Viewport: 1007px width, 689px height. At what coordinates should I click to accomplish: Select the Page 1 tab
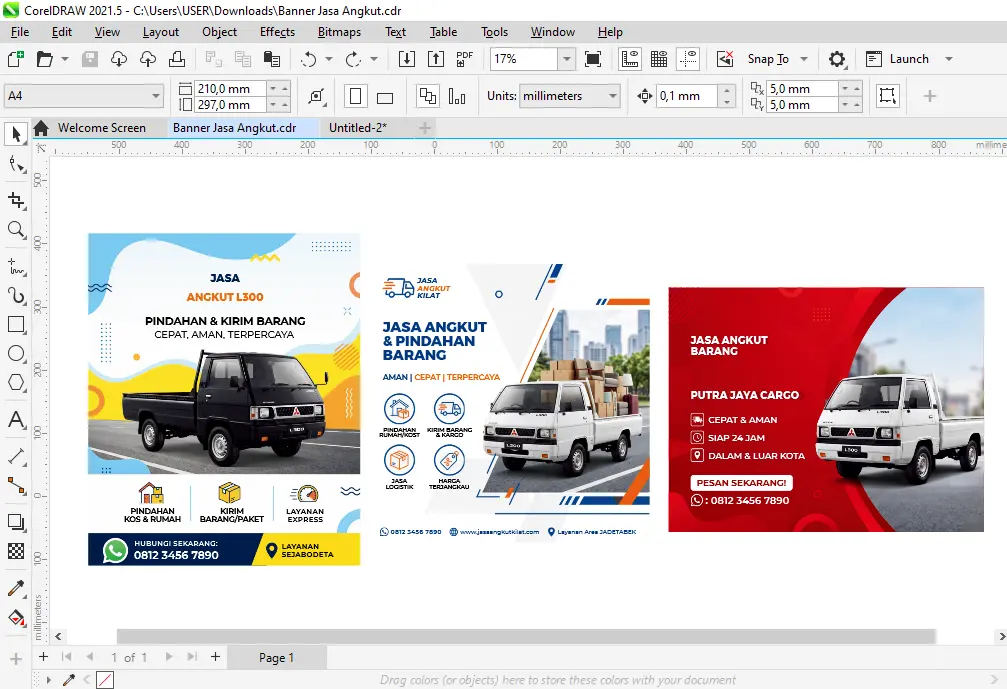point(276,658)
